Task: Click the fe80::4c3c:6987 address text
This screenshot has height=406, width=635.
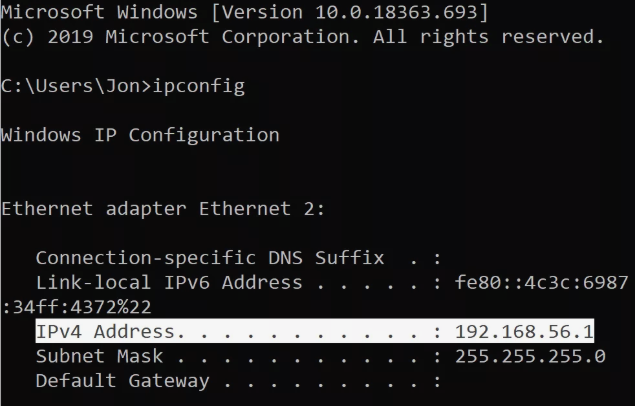Action: click(541, 283)
